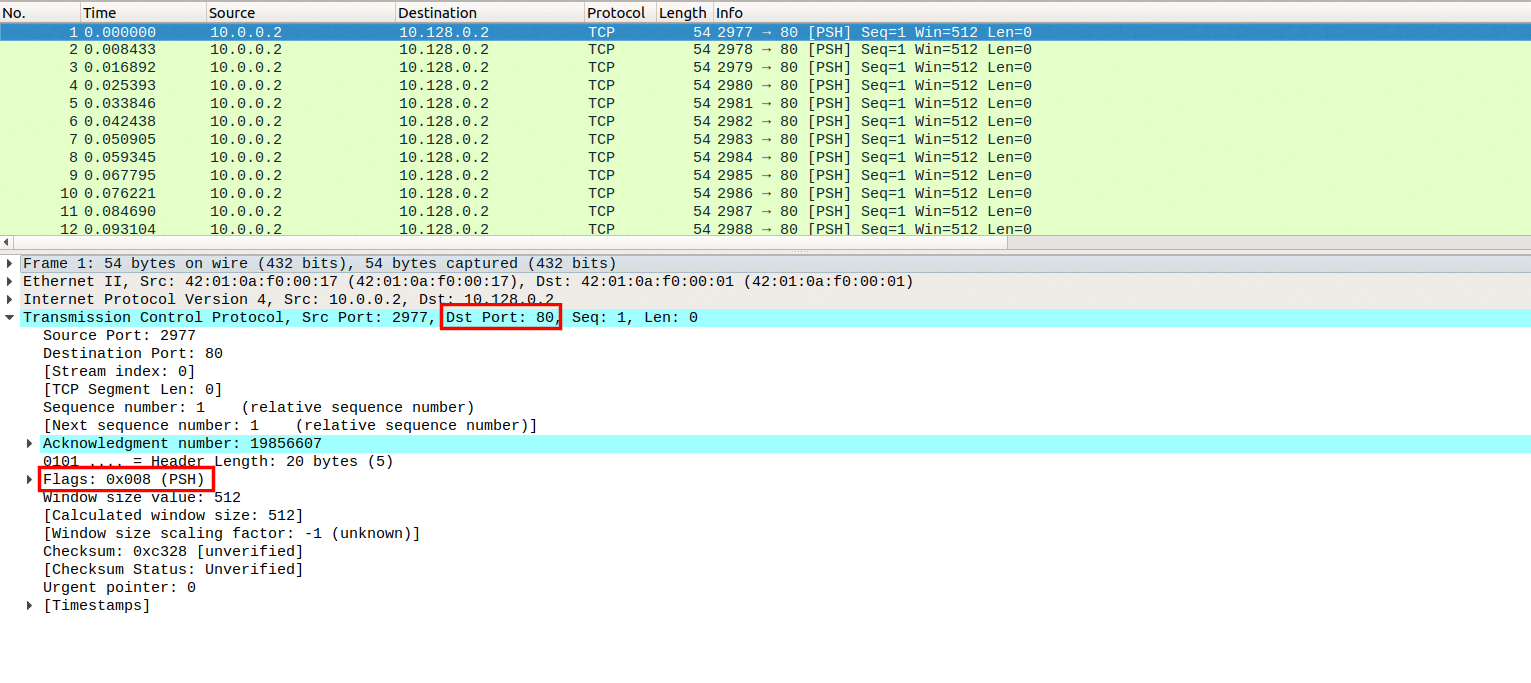Viewport: 1531px width, 683px height.
Task: Select packet 6 at time 0.042438
Action: coord(765,122)
